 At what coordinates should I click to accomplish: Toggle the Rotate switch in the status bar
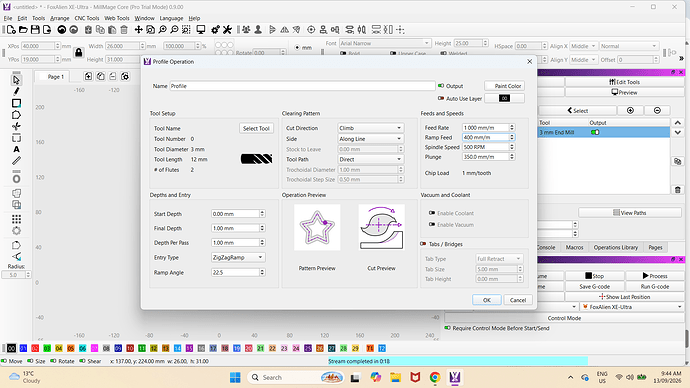(53, 361)
